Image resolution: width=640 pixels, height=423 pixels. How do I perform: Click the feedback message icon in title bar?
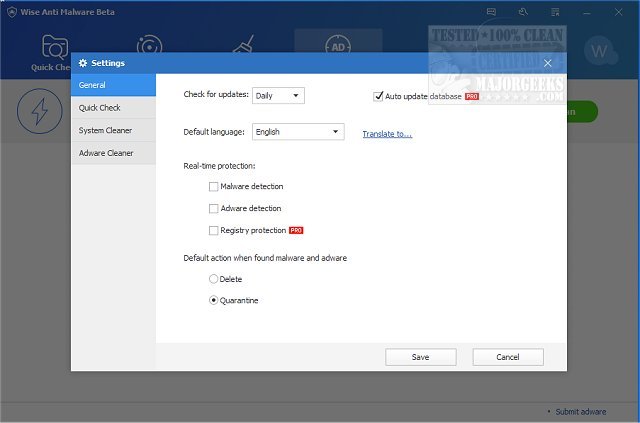[491, 12]
